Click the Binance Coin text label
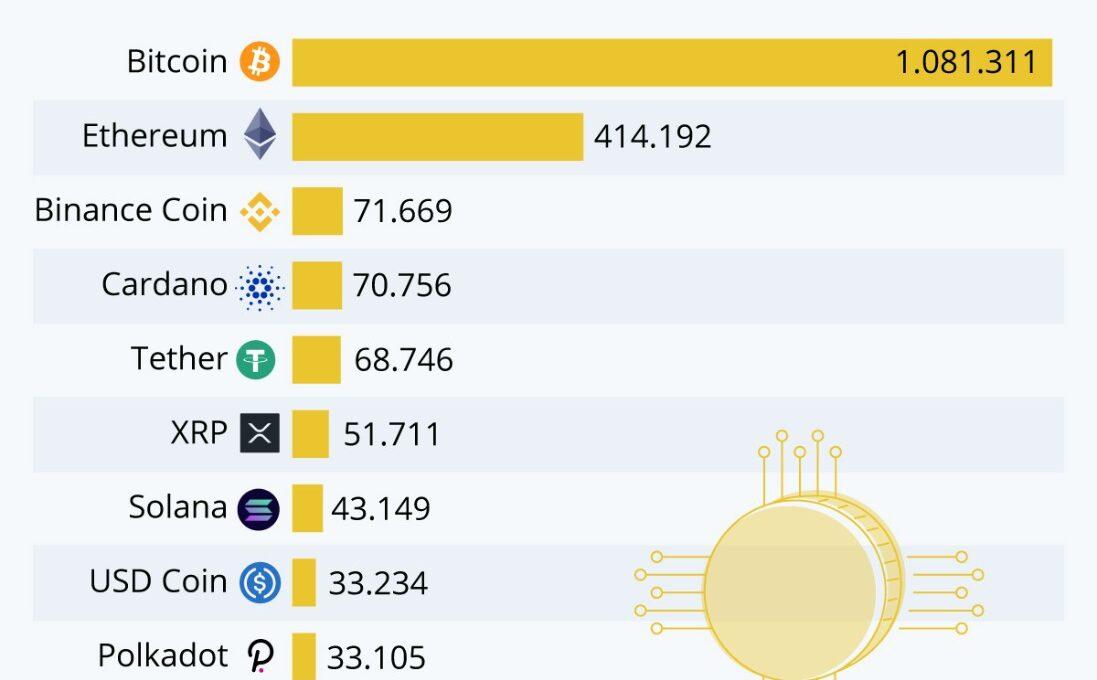 tap(131, 210)
